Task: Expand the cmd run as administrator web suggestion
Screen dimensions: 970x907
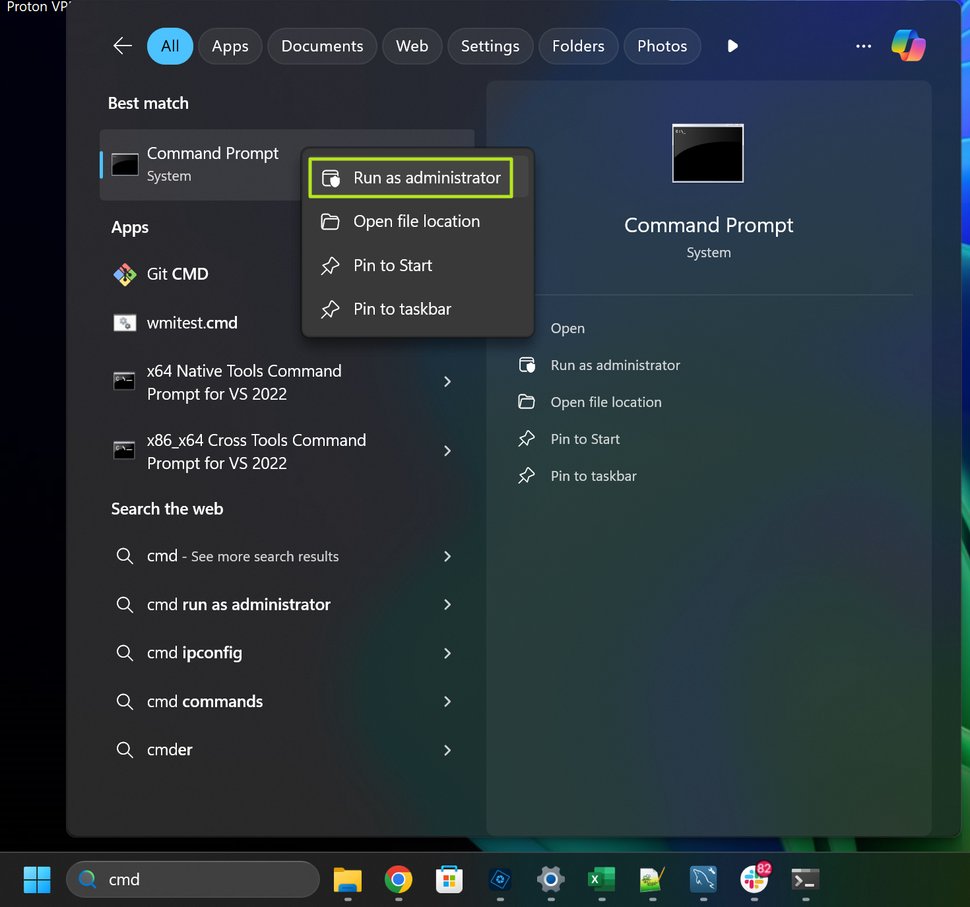Action: pos(447,604)
